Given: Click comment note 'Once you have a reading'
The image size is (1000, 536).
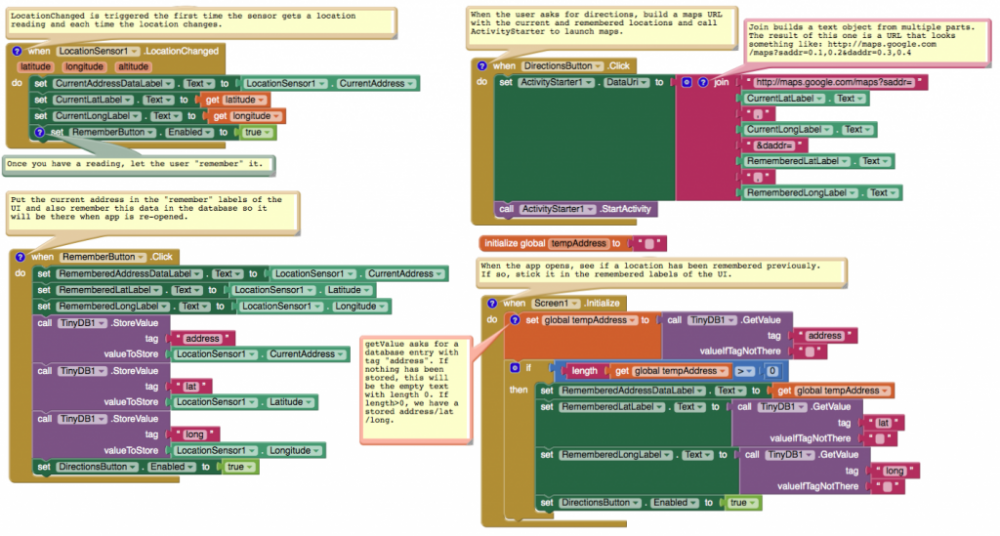Looking at the screenshot, I should click(x=138, y=165).
